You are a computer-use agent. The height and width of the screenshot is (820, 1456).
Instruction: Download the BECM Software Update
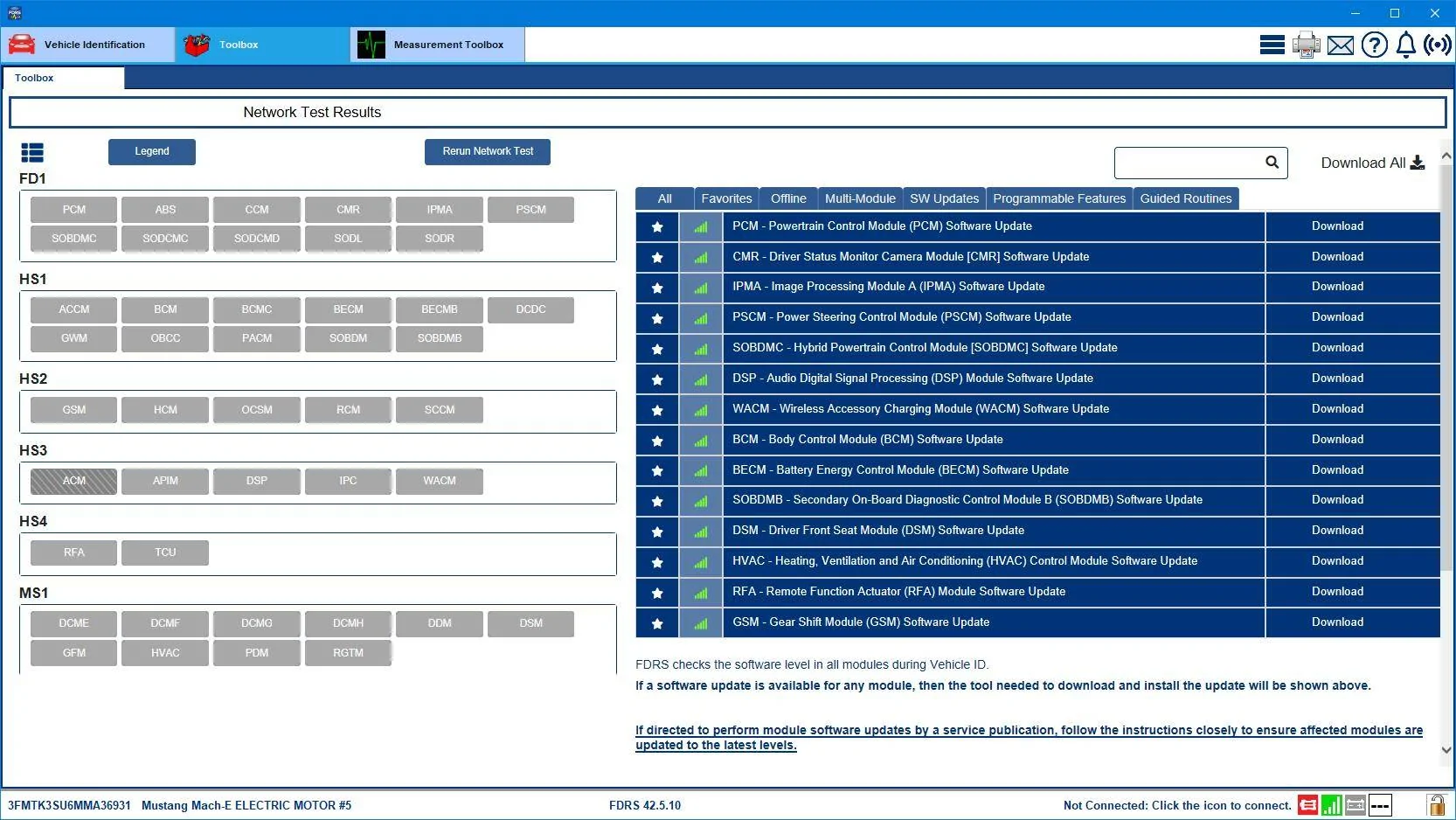(1337, 470)
